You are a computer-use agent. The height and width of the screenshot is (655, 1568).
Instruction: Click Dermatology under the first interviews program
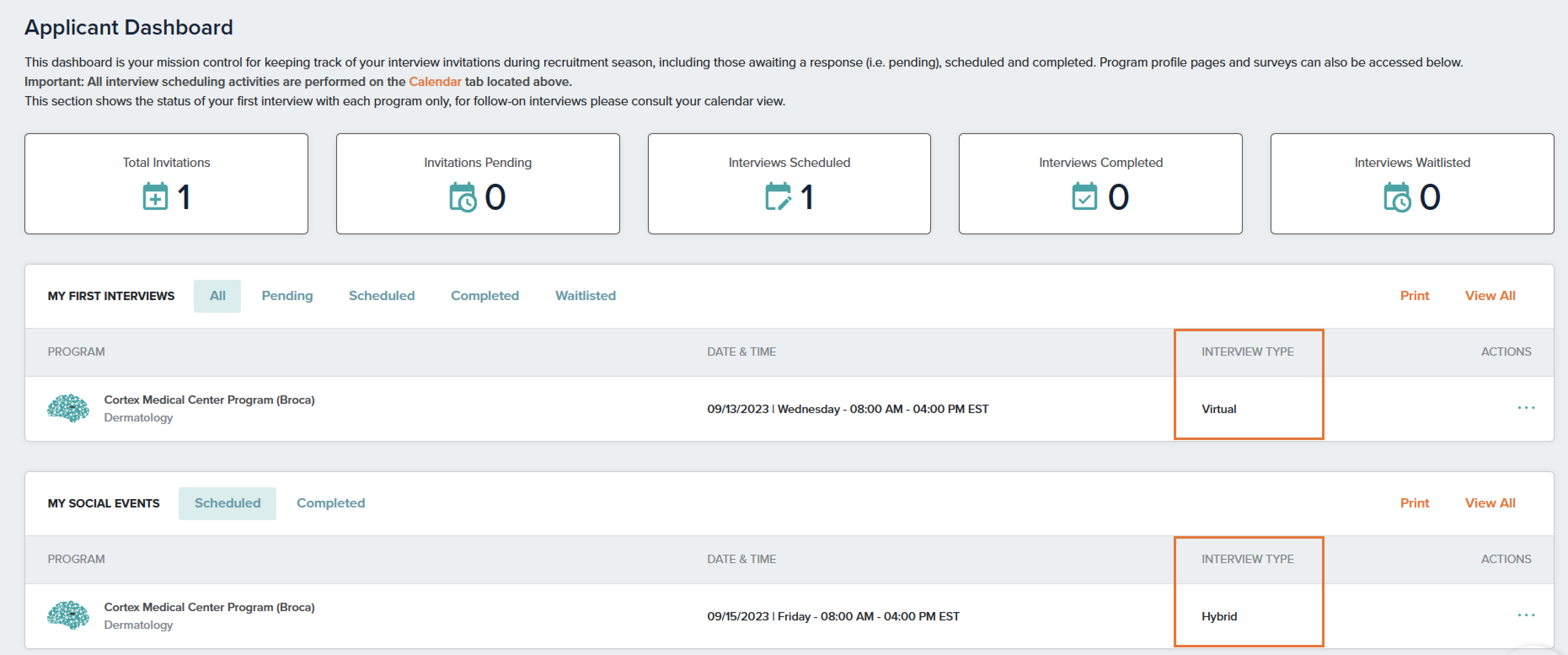point(138,418)
